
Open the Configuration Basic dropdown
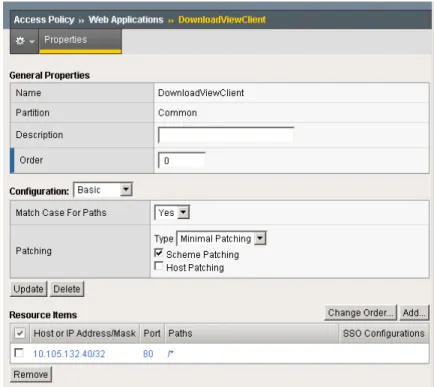tap(103, 190)
